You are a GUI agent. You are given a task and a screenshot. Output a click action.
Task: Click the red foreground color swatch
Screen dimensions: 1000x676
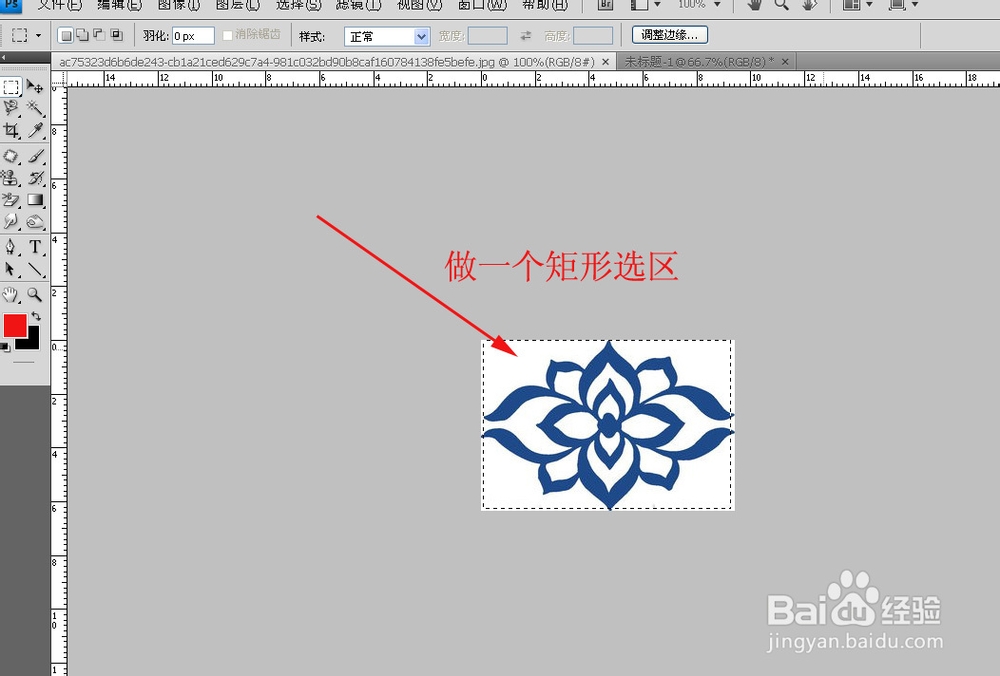tap(14, 325)
